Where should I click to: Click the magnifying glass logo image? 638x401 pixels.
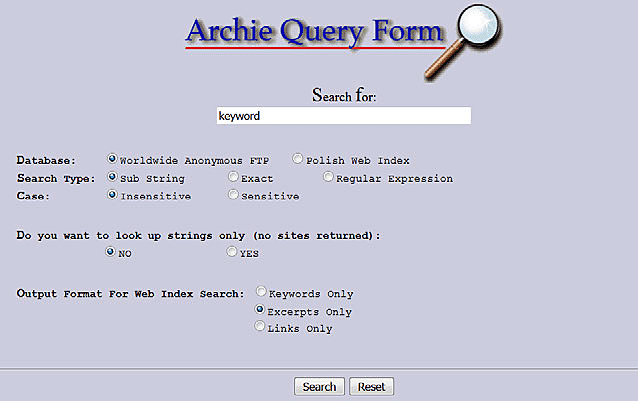tap(464, 41)
